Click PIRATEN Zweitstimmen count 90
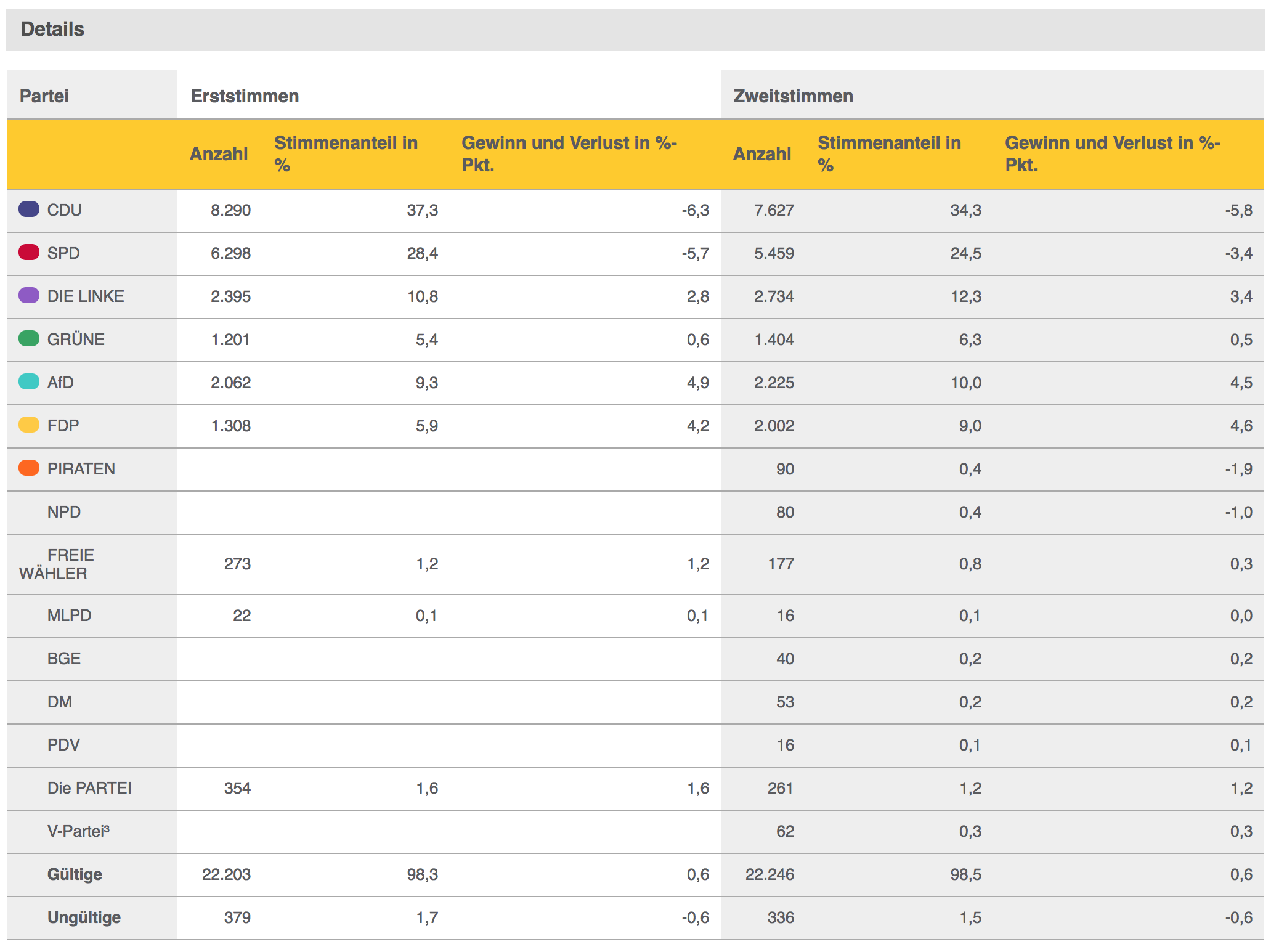 click(785, 469)
